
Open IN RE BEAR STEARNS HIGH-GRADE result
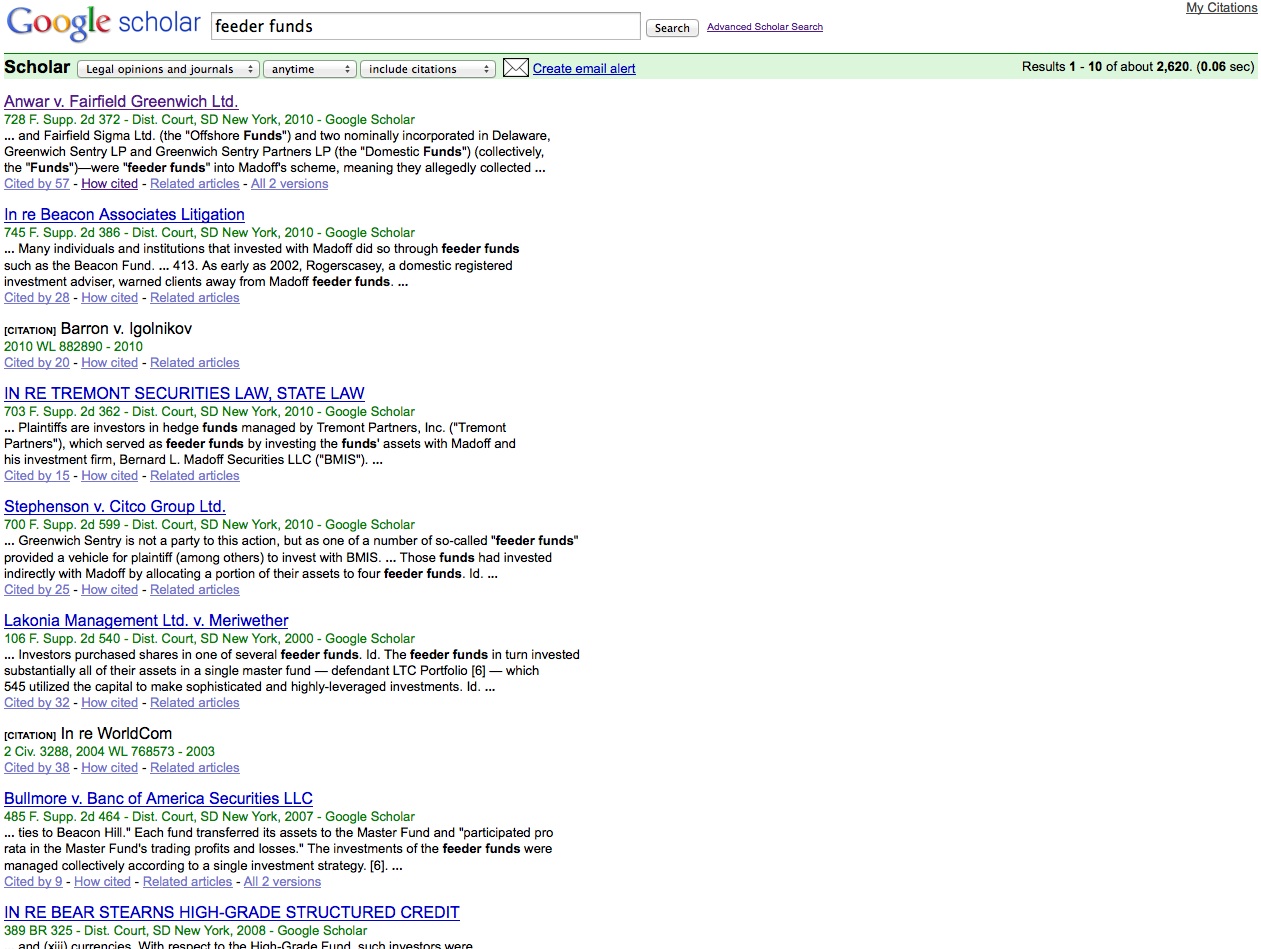click(x=232, y=913)
